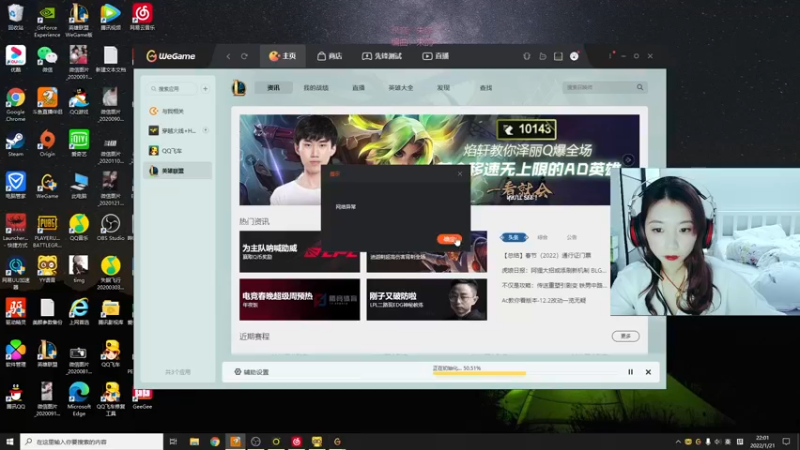Open the OBS Studio desktop icon
The image size is (800, 450).
pos(110,228)
